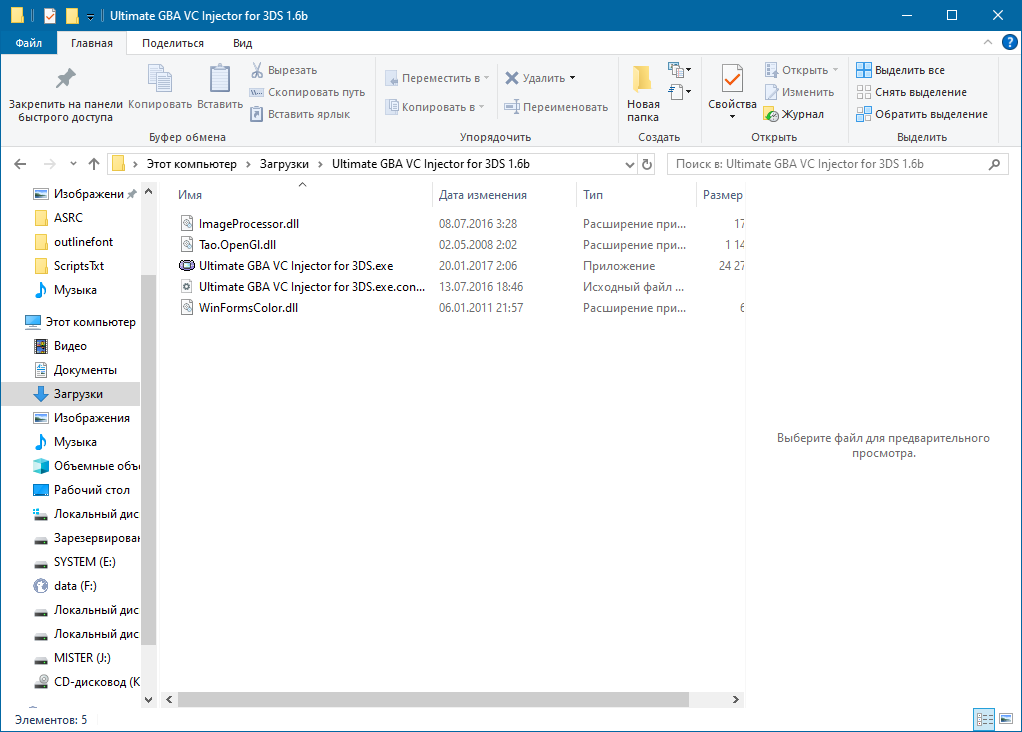Screen dimensions: 1022x732
Task: Expand the Свойства dropdown arrow
Action: (732, 117)
